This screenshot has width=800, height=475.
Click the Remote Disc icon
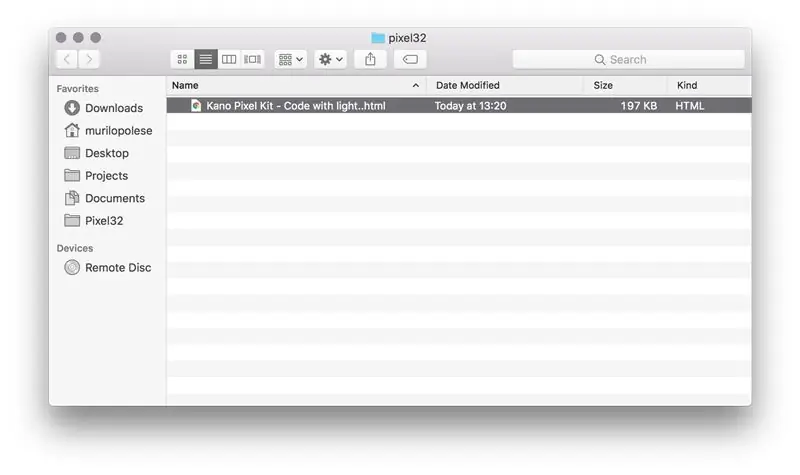(72, 267)
